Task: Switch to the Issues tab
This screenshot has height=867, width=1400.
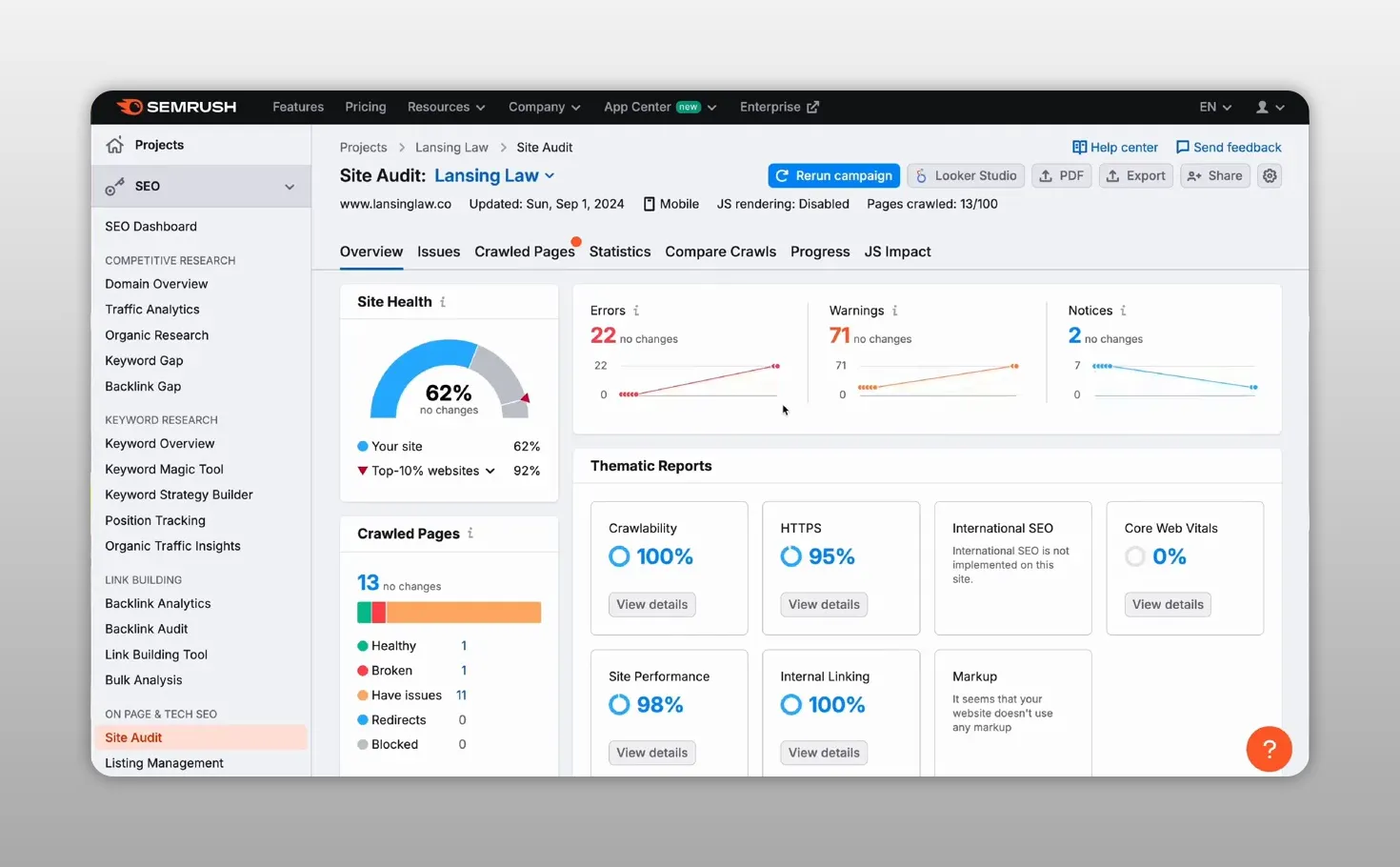Action: (x=438, y=252)
